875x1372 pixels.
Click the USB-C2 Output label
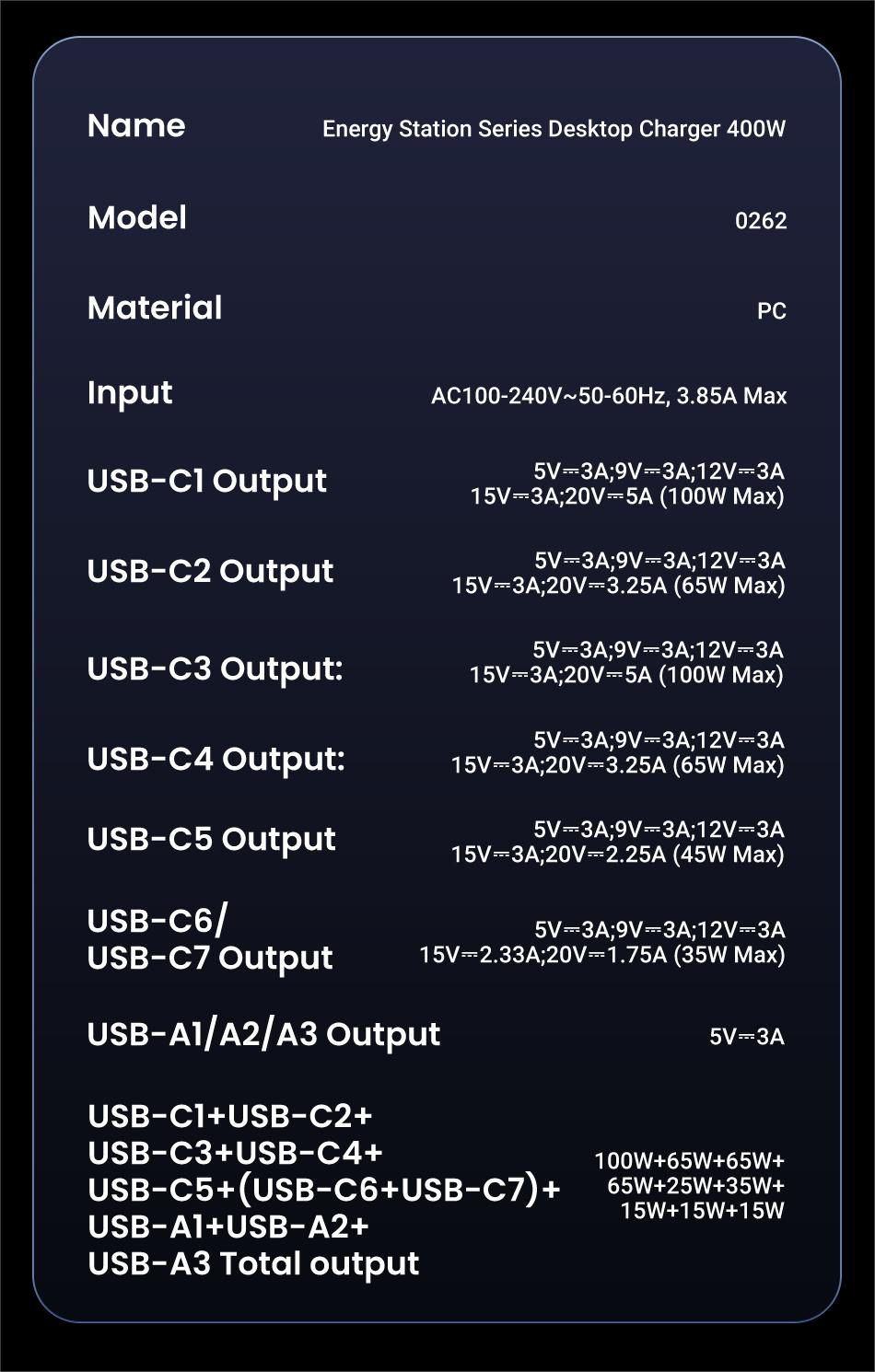(210, 571)
